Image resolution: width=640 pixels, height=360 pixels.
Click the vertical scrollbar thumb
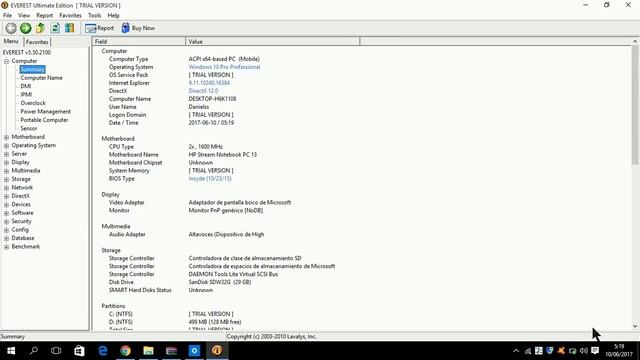[x=635, y=105]
